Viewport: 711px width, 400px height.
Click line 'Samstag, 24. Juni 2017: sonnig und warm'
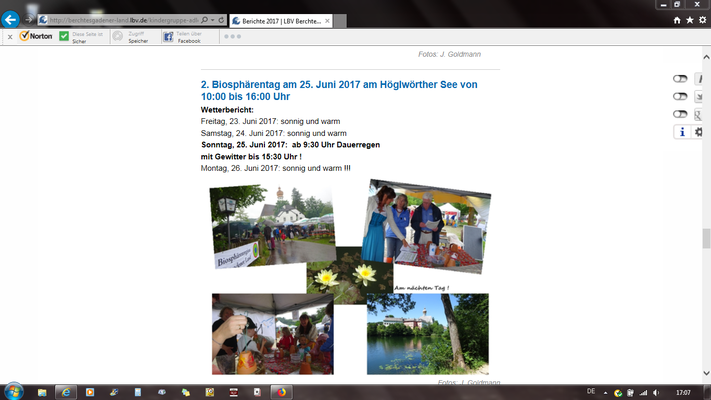[x=273, y=133]
